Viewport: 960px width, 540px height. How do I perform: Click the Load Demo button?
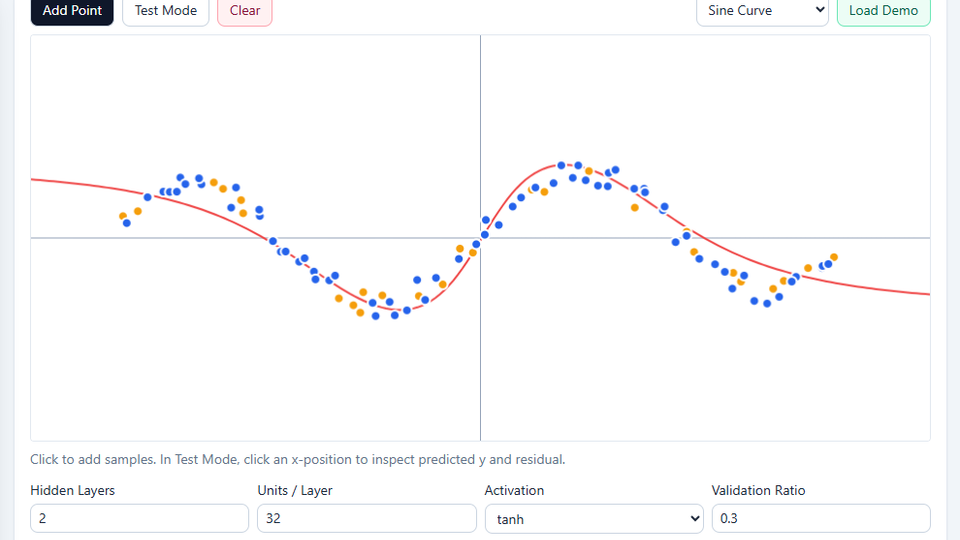883,11
